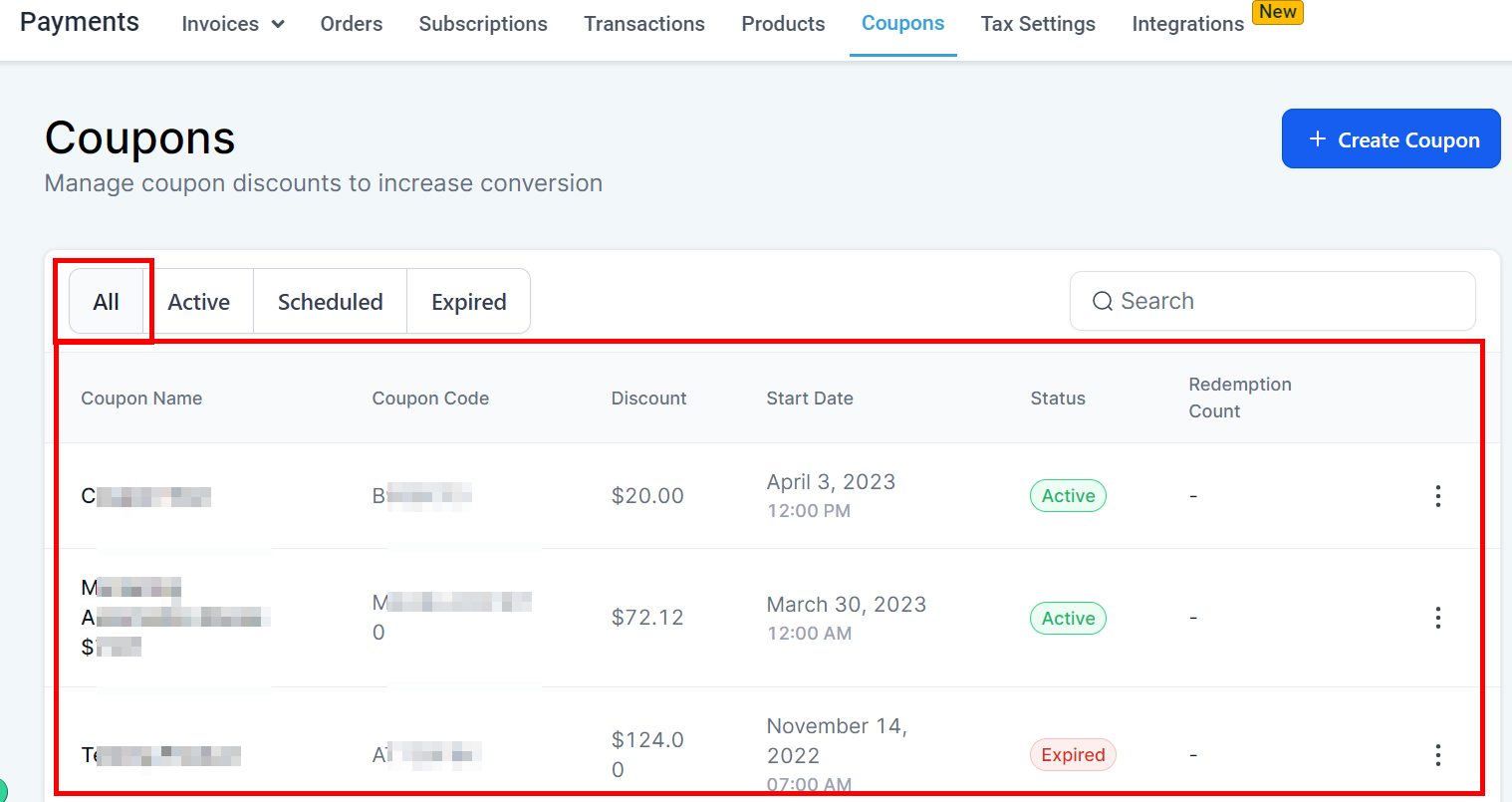This screenshot has width=1512, height=802.
Task: Open the Products page
Action: pyautogui.click(x=783, y=24)
